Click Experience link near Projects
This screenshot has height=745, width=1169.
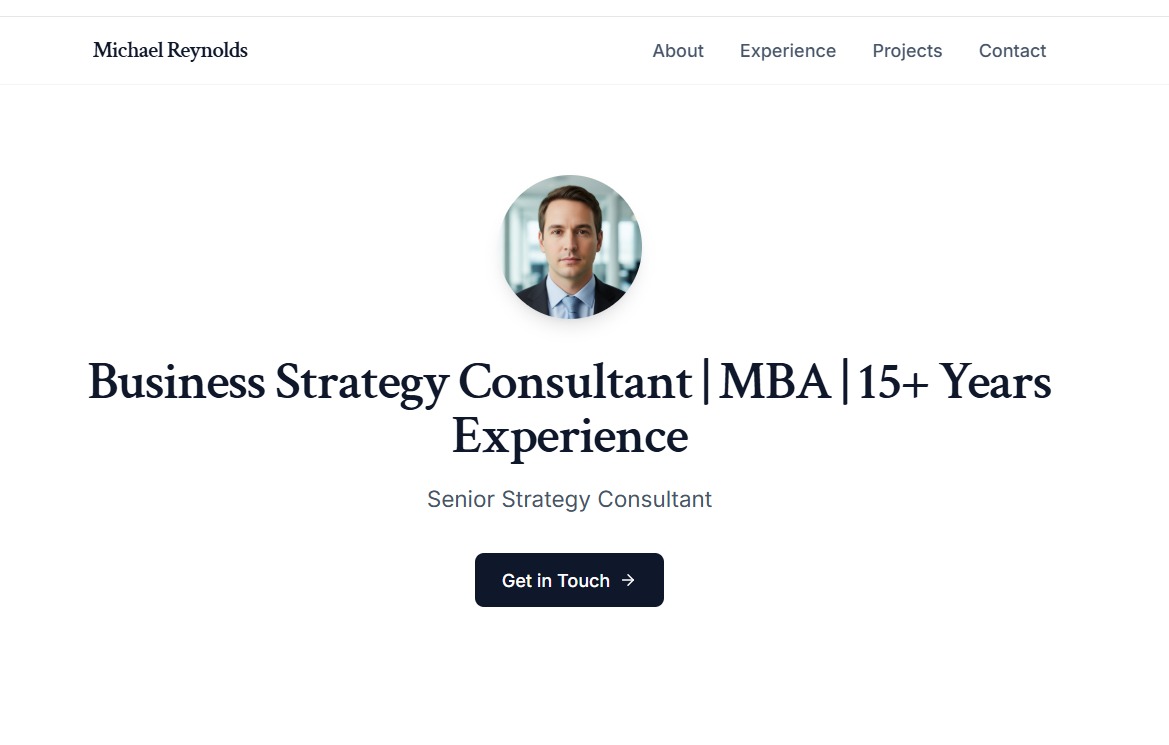click(787, 51)
